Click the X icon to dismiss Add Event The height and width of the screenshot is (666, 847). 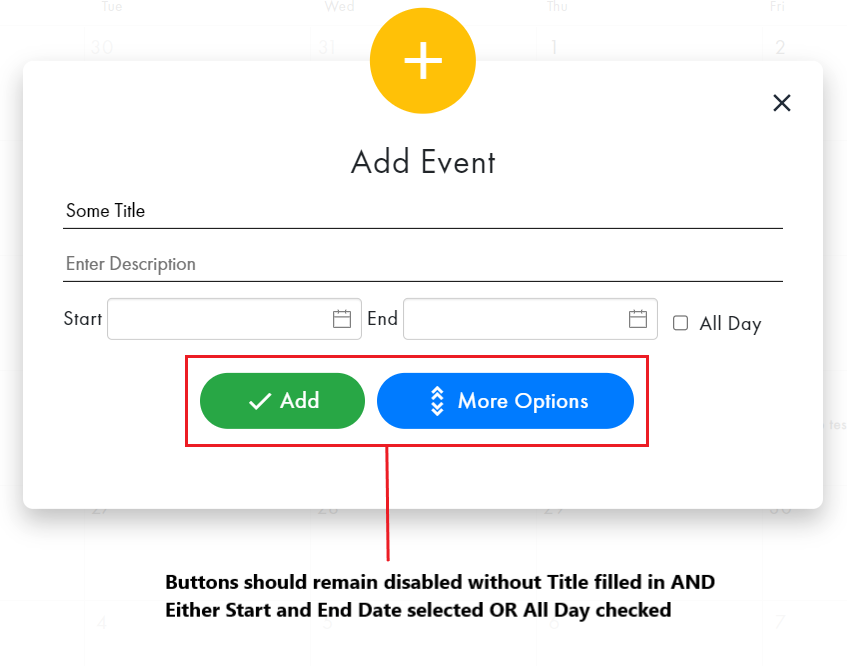pyautogui.click(x=781, y=102)
